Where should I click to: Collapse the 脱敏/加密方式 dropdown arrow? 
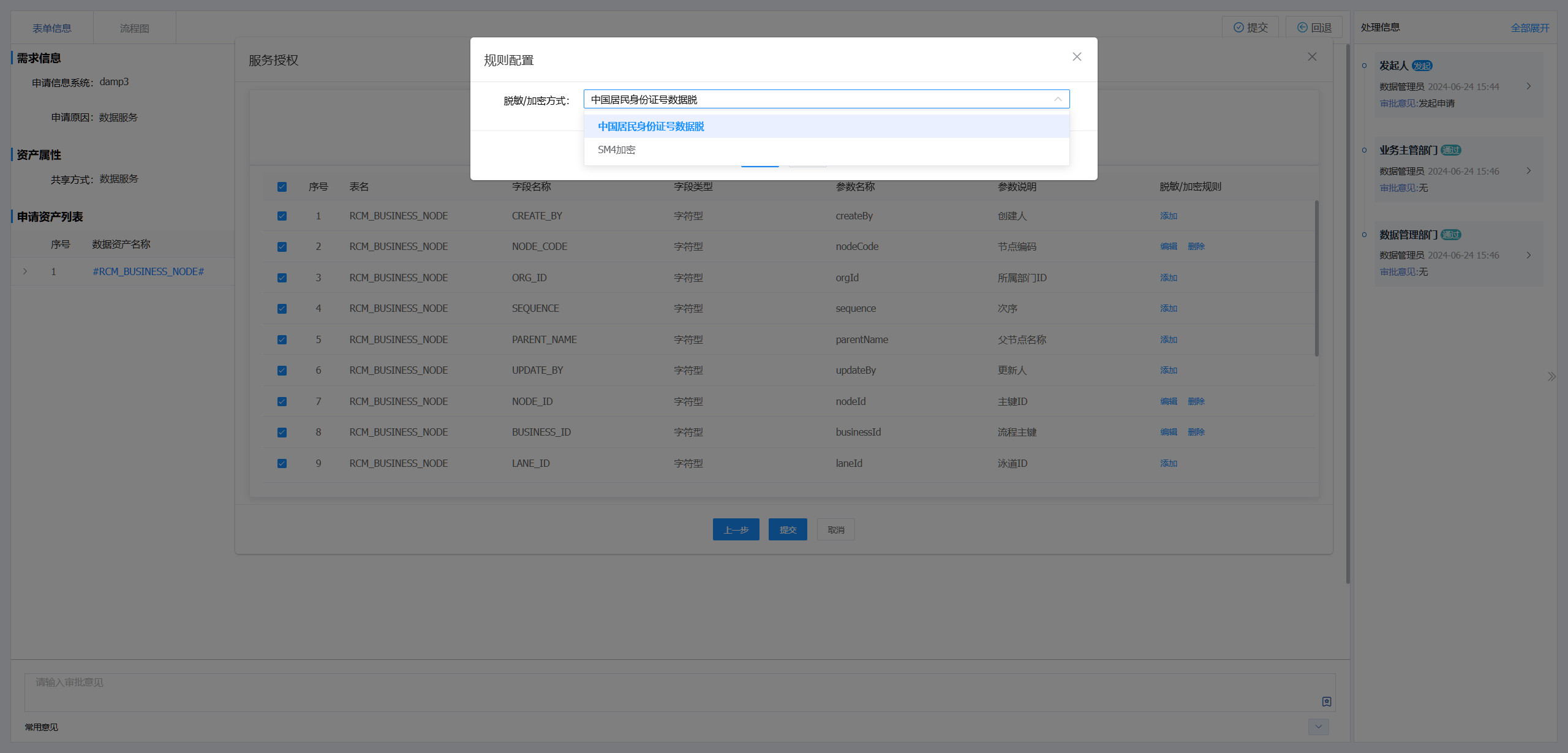pyautogui.click(x=1058, y=99)
